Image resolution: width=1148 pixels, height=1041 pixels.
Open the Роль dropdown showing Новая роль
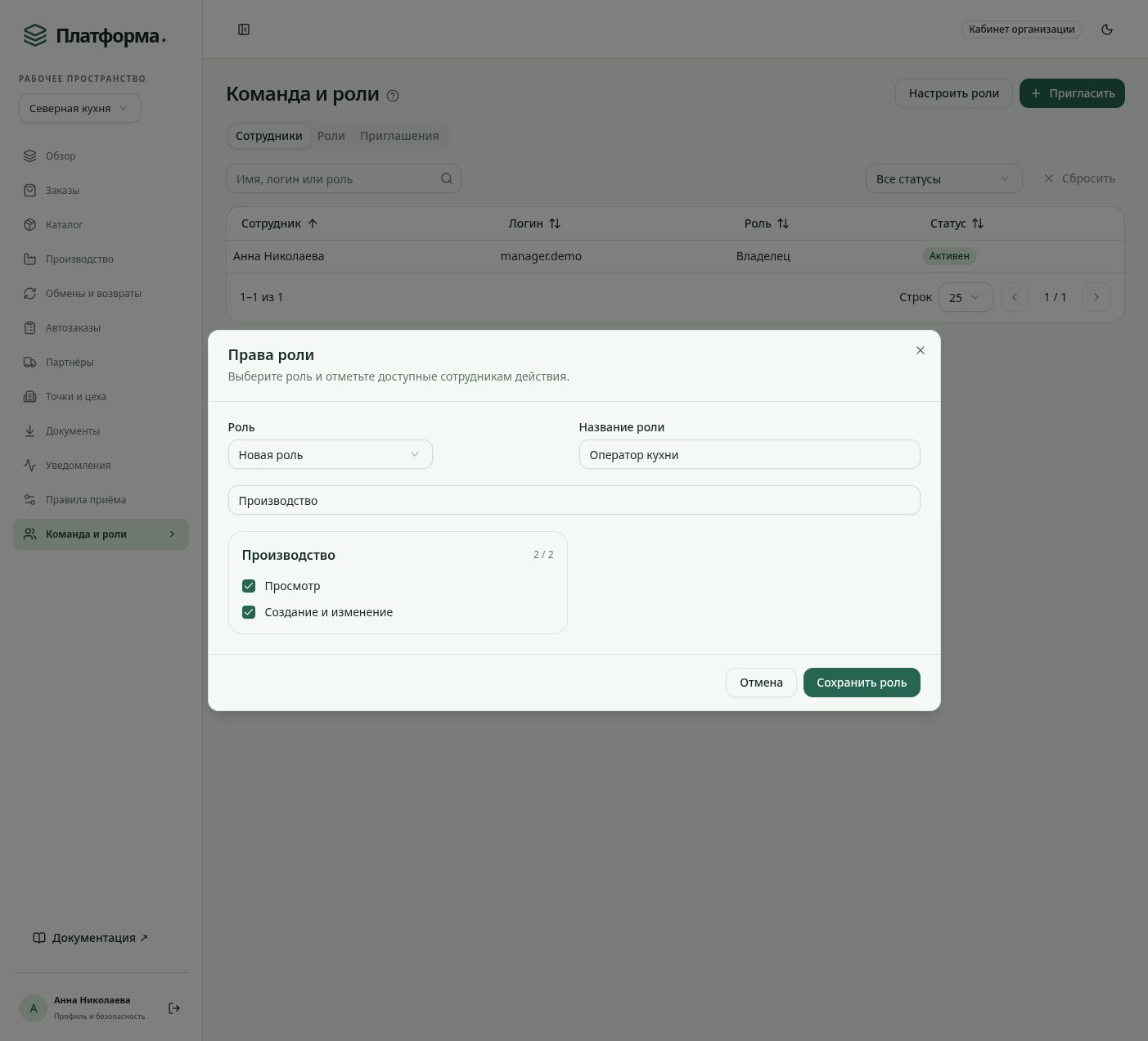330,454
